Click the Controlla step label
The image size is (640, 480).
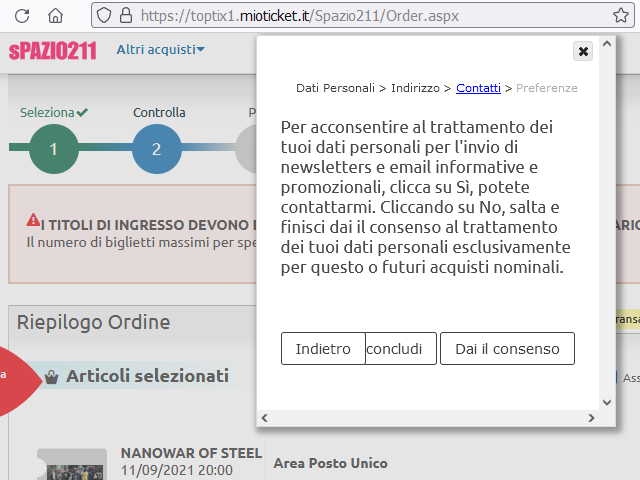159,112
